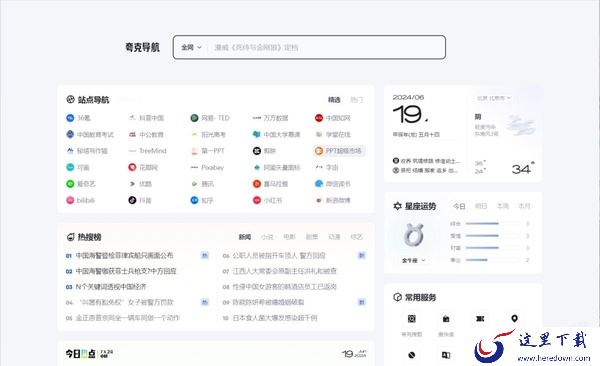Open the red 小红书 site icon
The height and width of the screenshot is (366, 600).
coord(257,200)
